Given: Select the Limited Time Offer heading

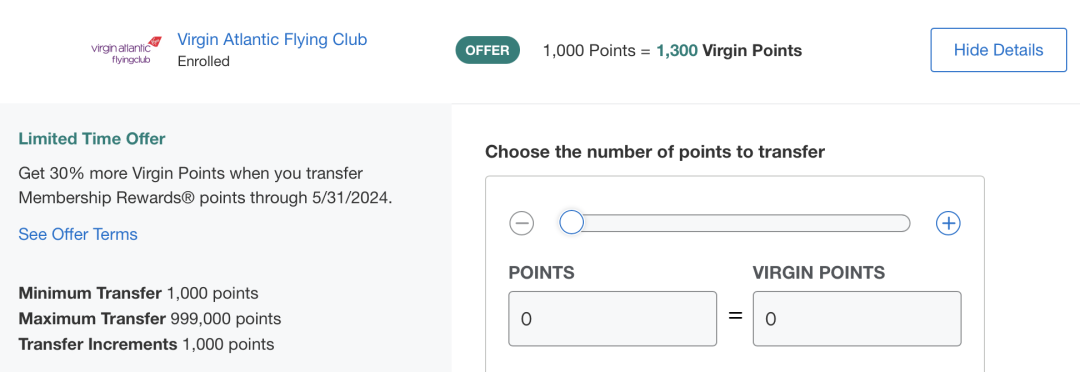Looking at the screenshot, I should pos(92,139).
